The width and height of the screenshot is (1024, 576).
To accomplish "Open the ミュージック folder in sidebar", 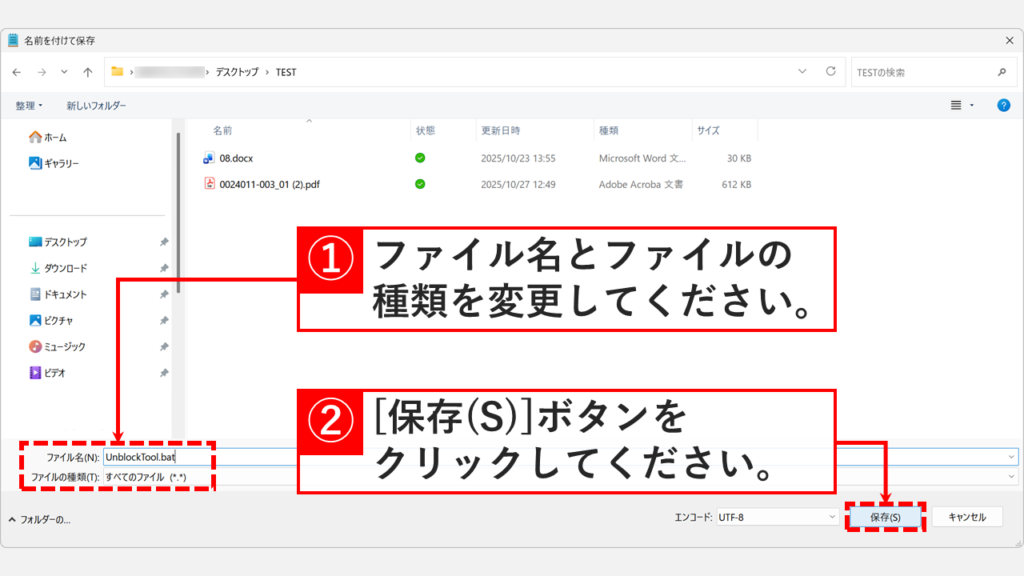I will (x=64, y=346).
